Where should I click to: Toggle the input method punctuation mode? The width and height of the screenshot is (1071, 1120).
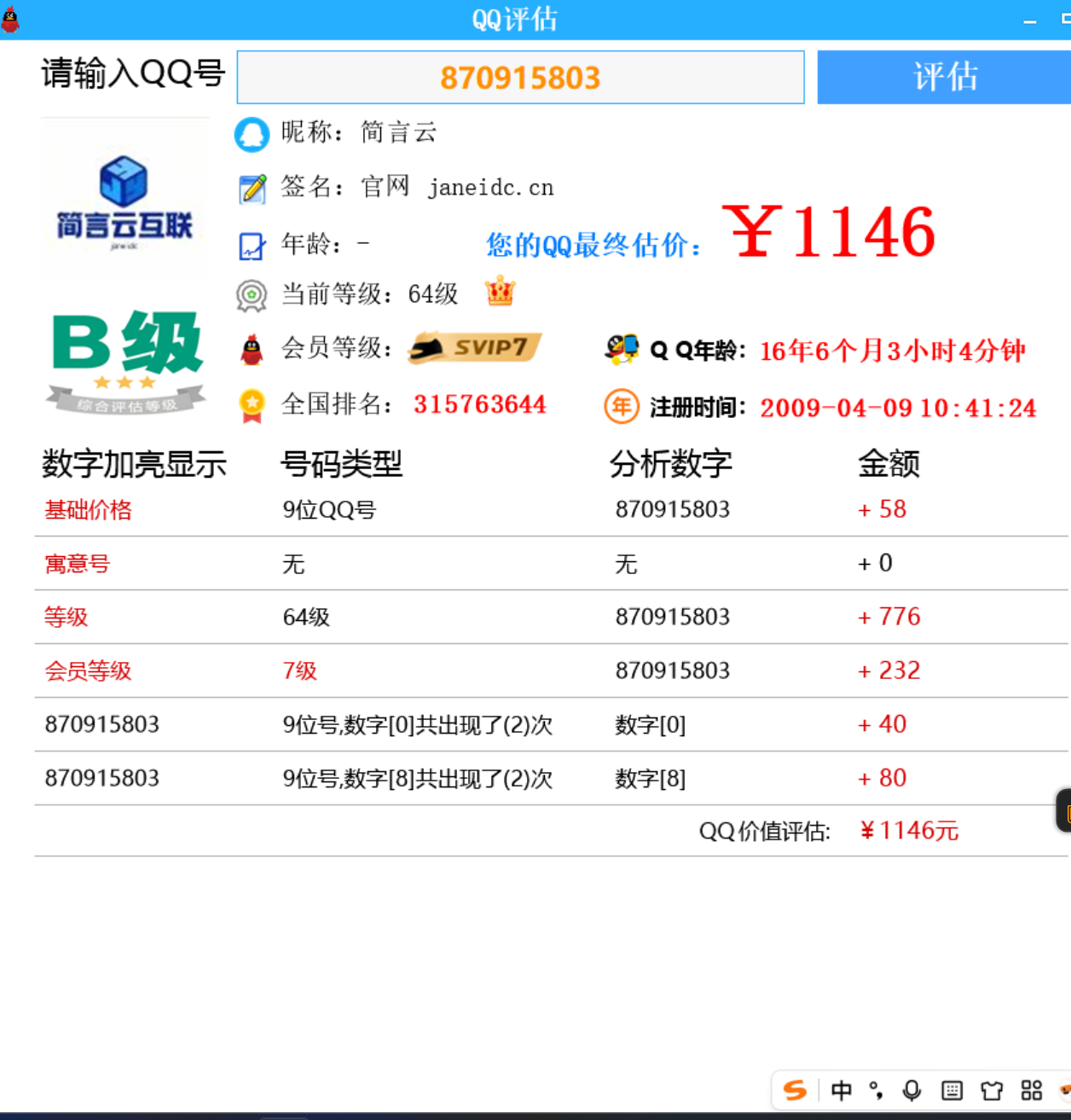tap(876, 1090)
